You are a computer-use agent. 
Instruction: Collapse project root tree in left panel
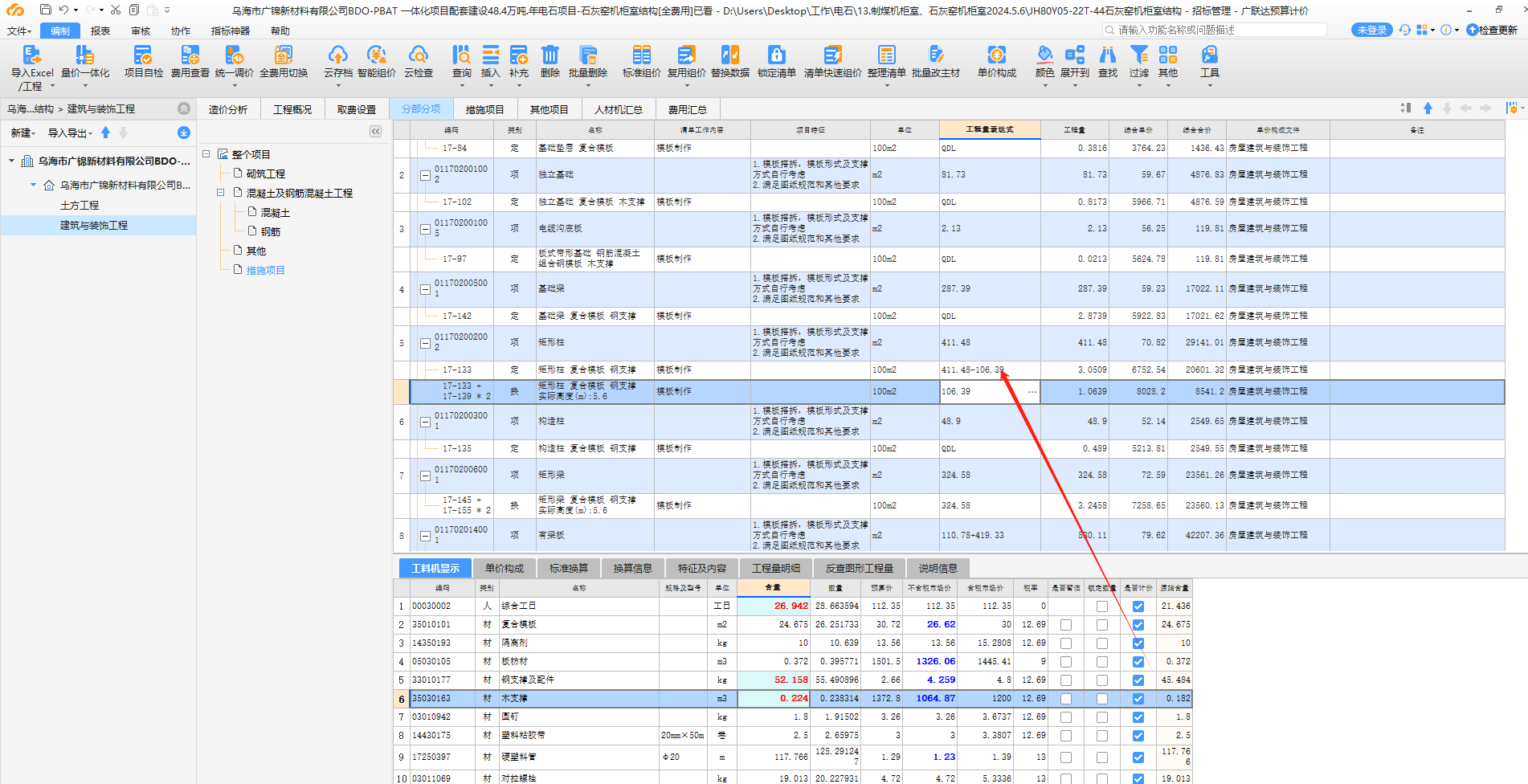pos(11,161)
